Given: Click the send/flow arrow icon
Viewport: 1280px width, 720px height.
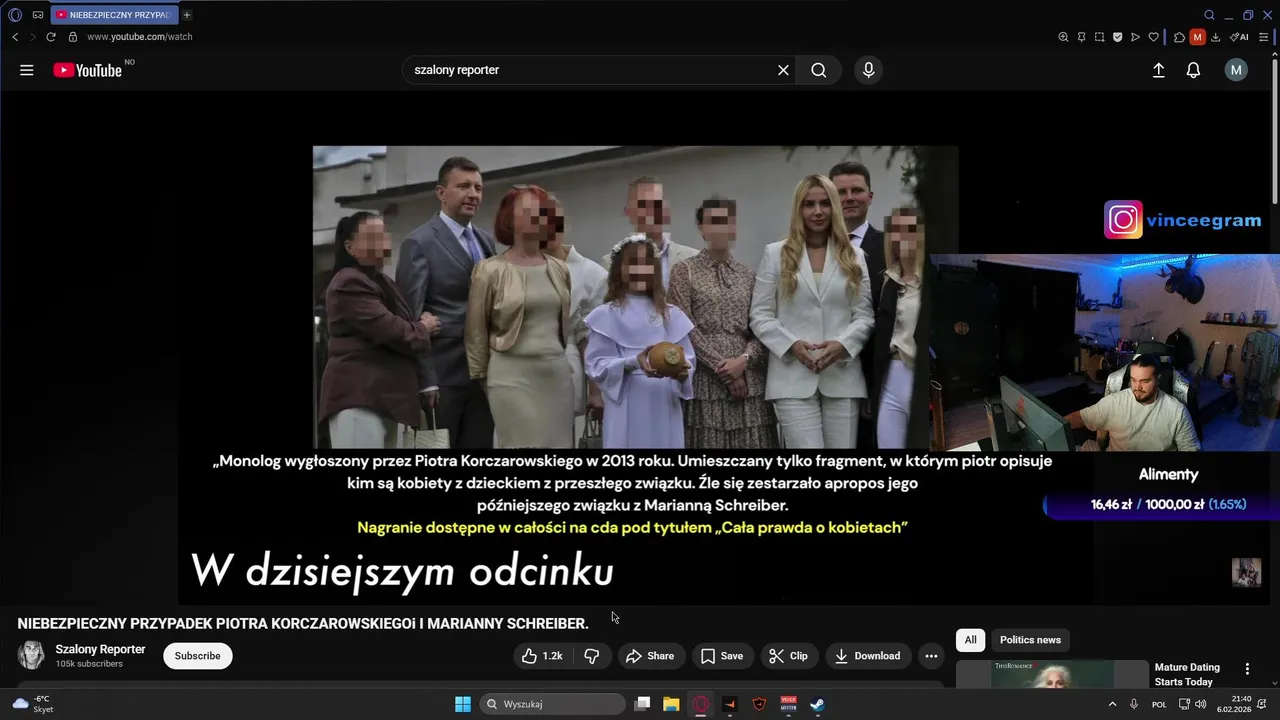Looking at the screenshot, I should coord(1135,37).
